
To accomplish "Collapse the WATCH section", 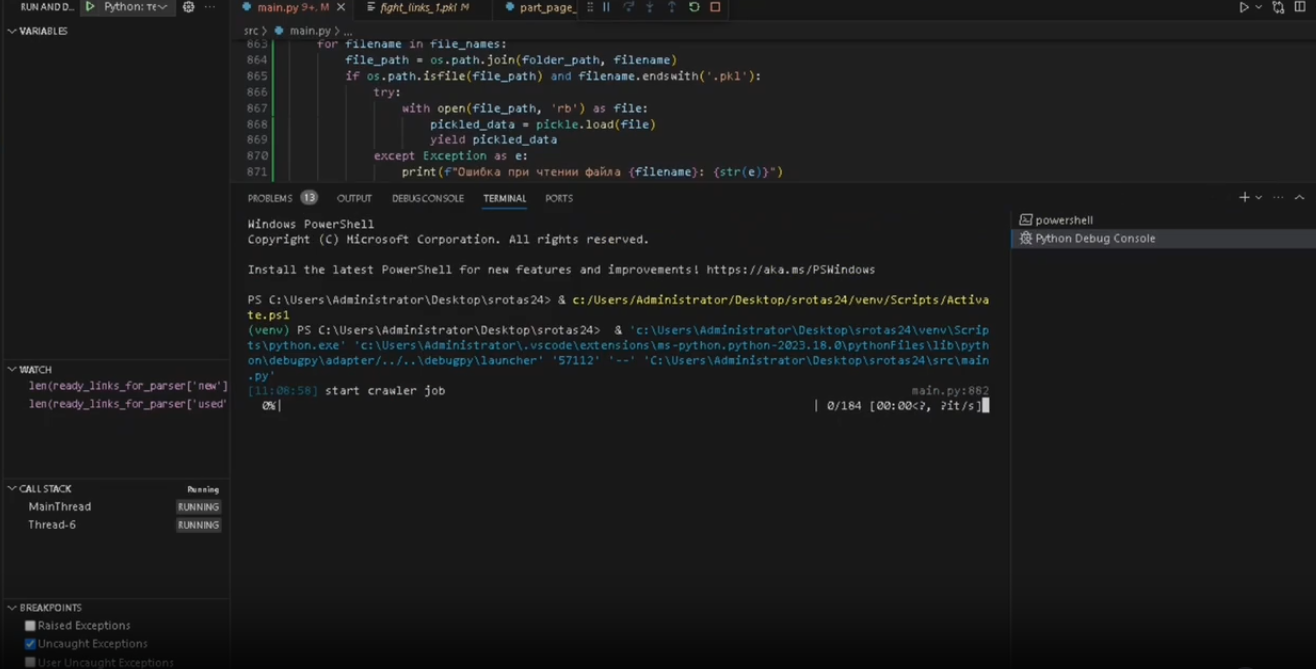I will point(12,369).
